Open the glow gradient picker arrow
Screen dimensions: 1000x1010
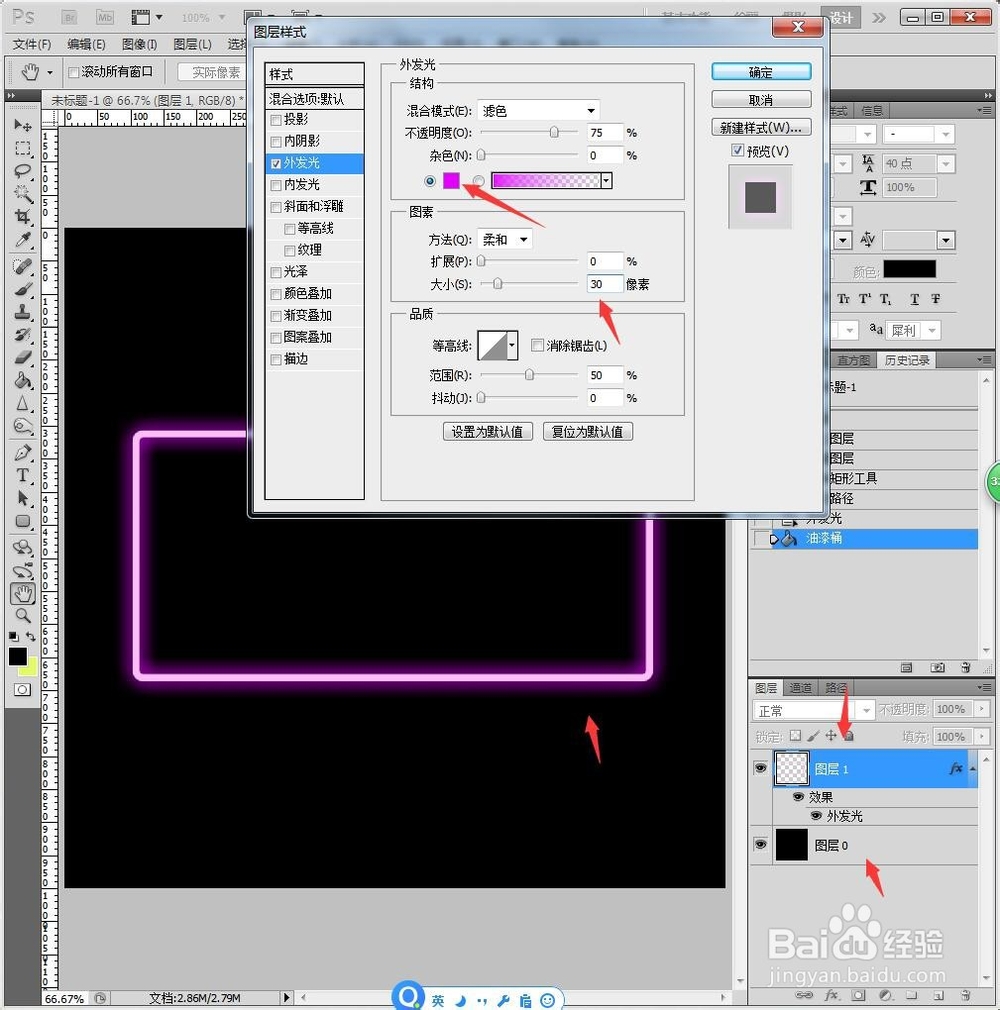pos(606,181)
